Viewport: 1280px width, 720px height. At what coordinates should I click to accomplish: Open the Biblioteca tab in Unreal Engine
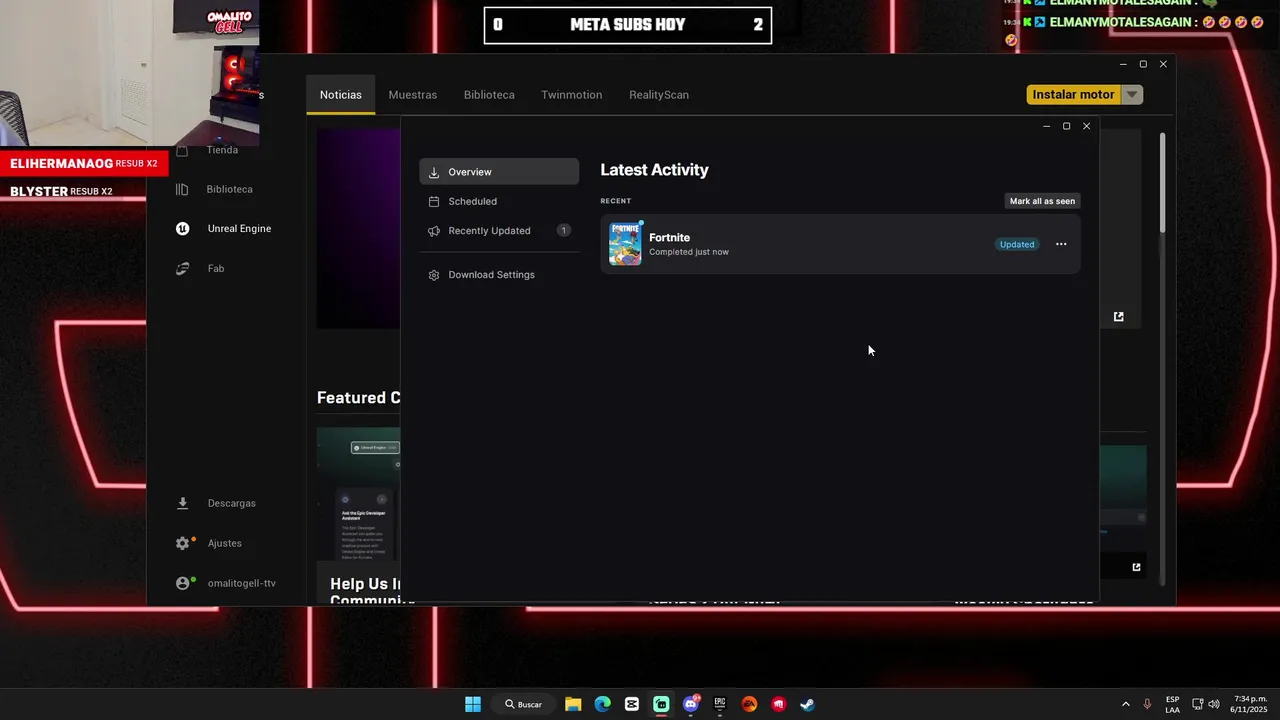point(489,95)
